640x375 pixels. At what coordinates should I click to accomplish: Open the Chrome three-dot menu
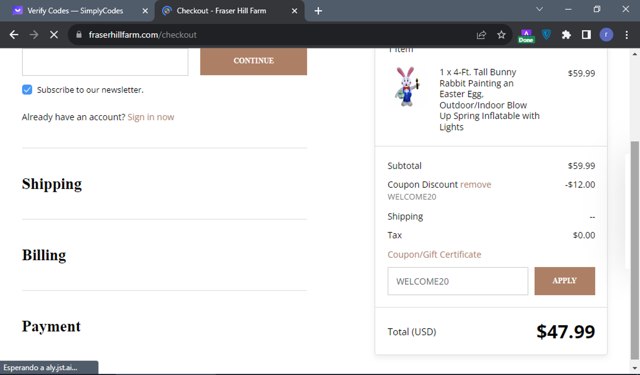pos(627,35)
